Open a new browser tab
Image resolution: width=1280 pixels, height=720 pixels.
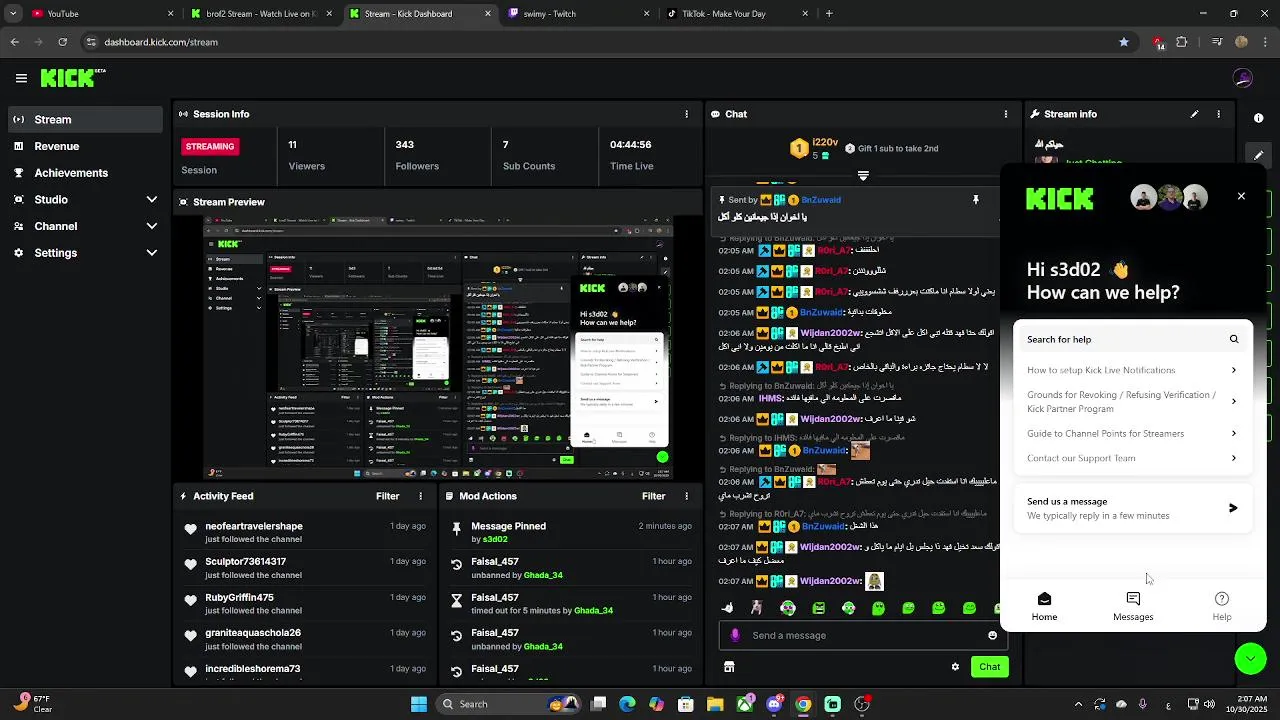[829, 14]
